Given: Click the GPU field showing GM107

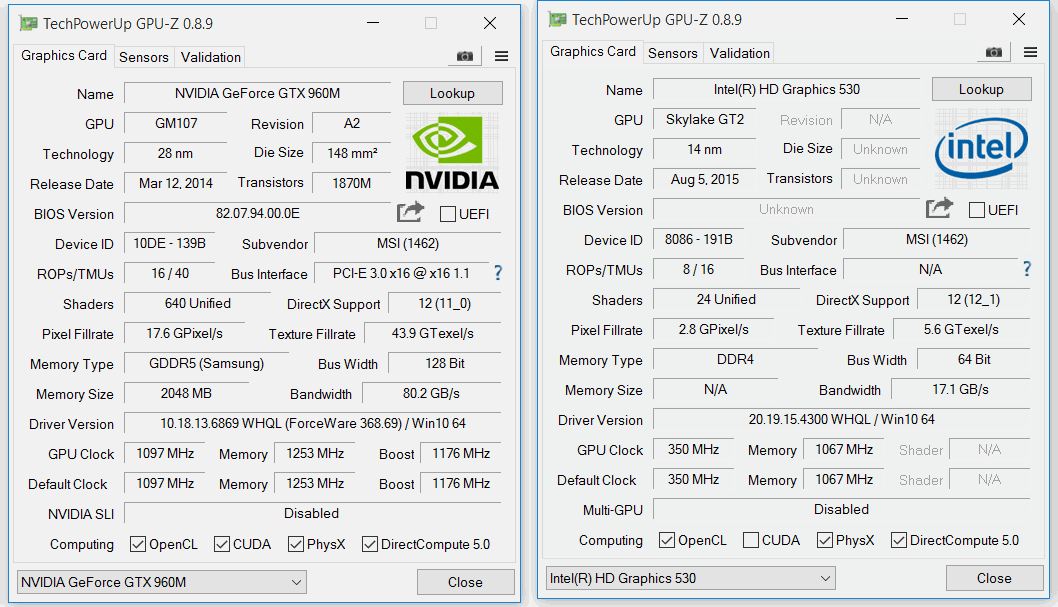Looking at the screenshot, I should (176, 123).
